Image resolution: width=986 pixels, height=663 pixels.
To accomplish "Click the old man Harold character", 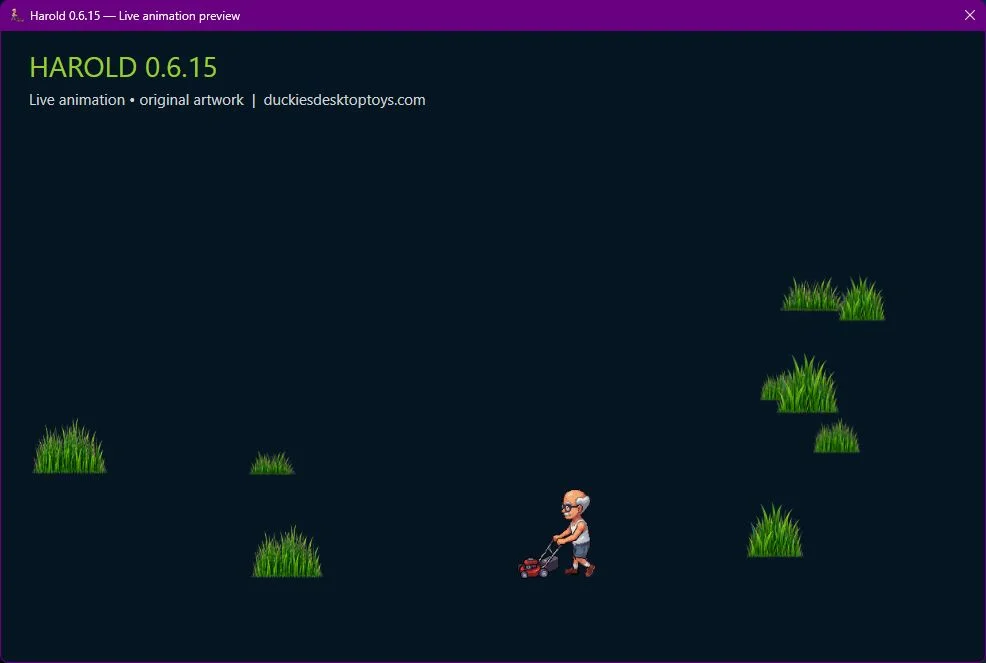I will pyautogui.click(x=576, y=532).
